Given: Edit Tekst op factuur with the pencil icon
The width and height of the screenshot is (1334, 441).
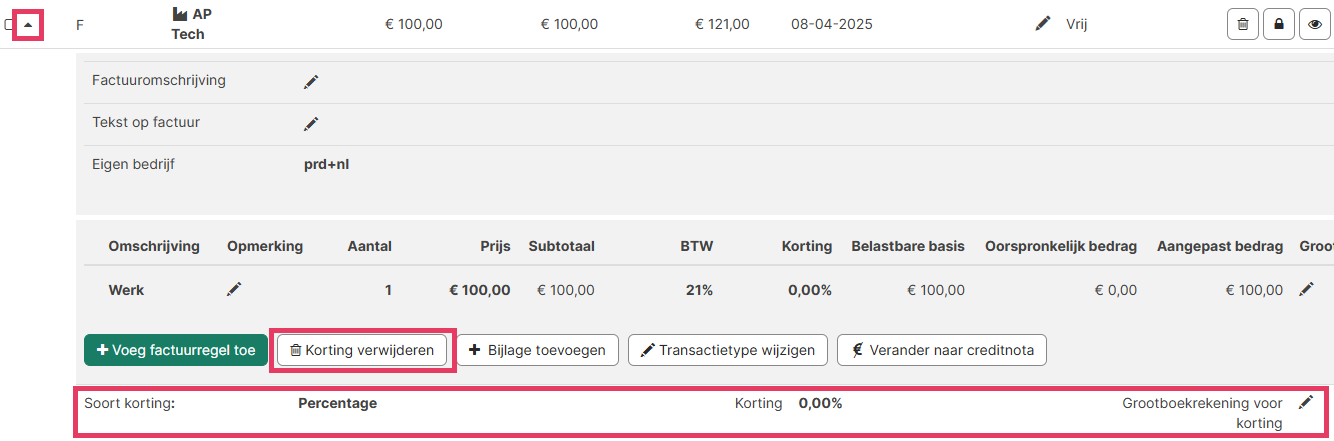Looking at the screenshot, I should click(311, 124).
